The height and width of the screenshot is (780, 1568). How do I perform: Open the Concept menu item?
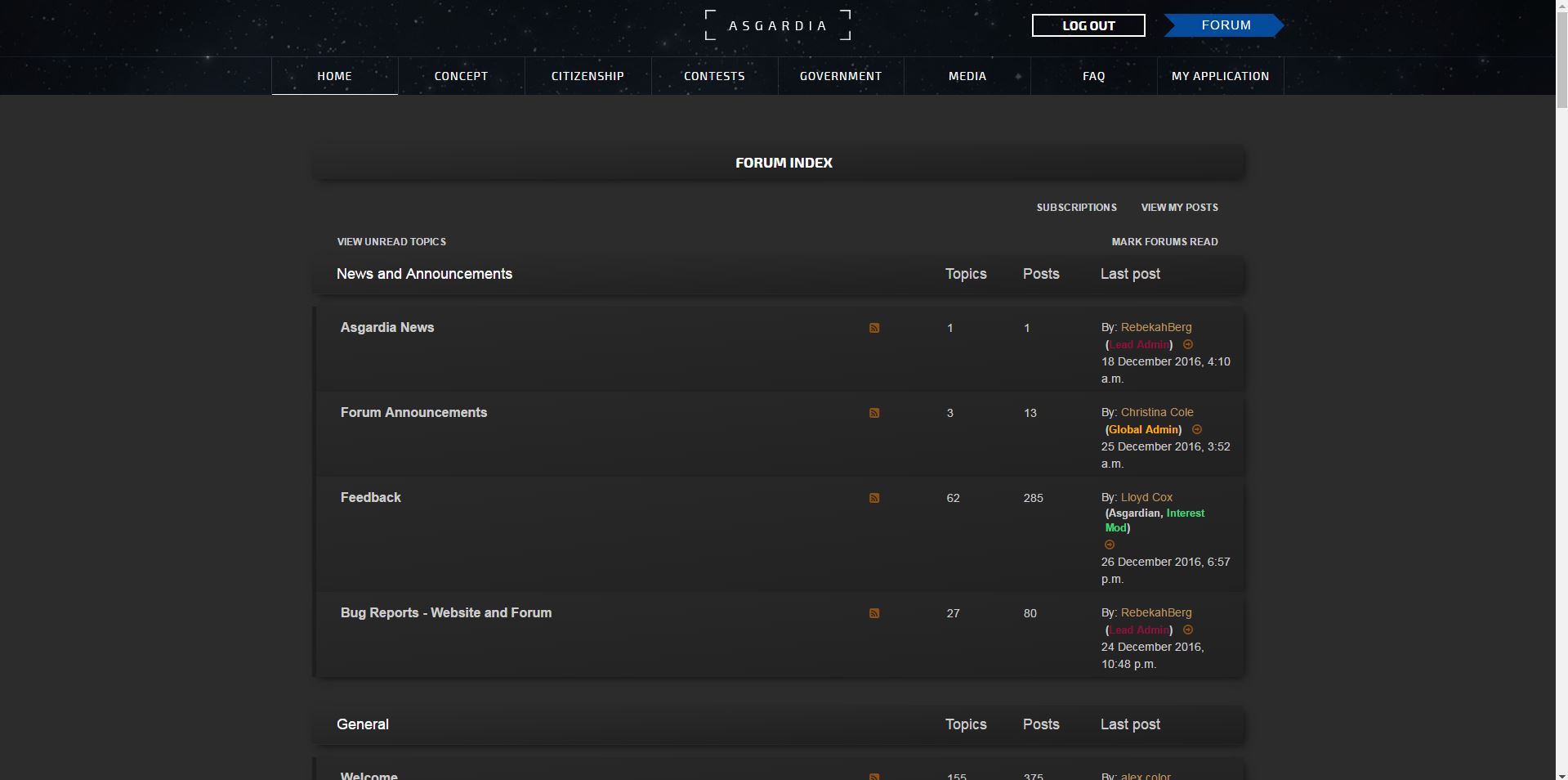(461, 76)
